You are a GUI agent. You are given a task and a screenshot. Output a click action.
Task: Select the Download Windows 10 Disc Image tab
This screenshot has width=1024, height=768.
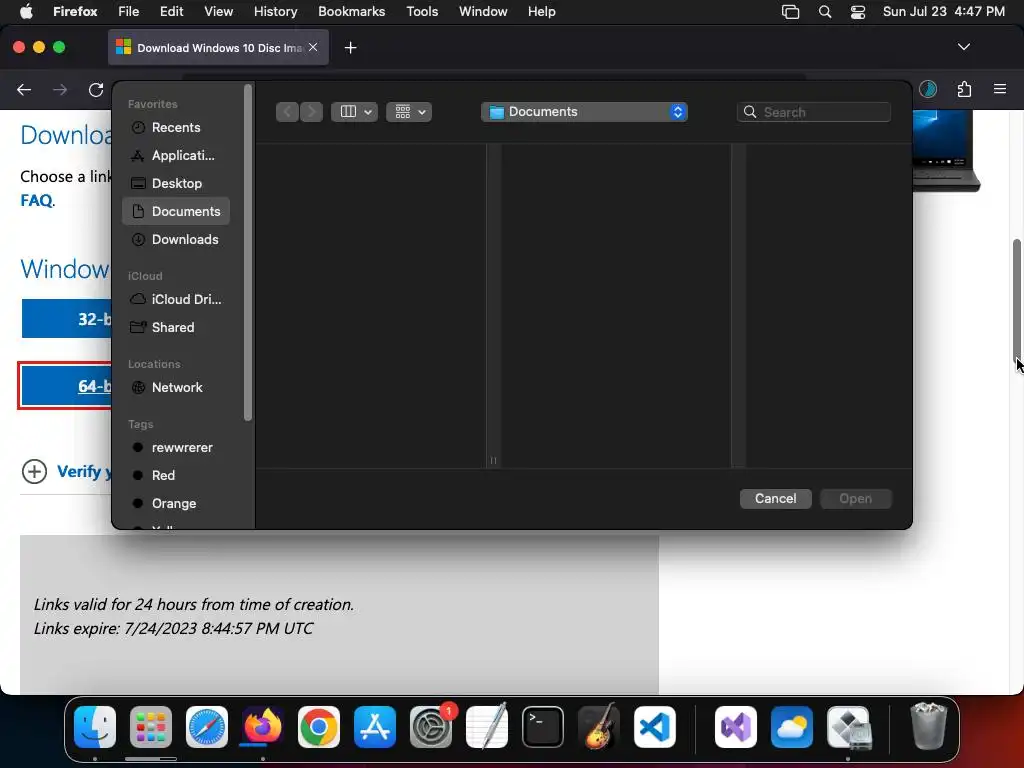tap(218, 48)
